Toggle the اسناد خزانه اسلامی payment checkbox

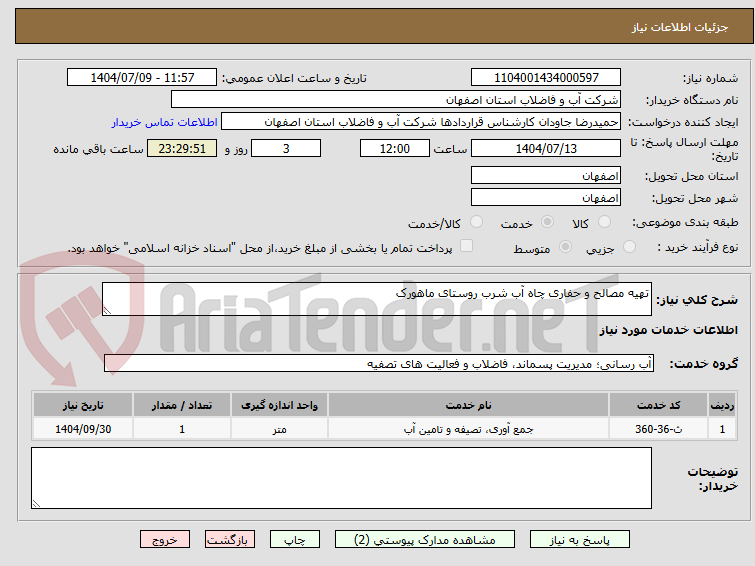[466, 246]
